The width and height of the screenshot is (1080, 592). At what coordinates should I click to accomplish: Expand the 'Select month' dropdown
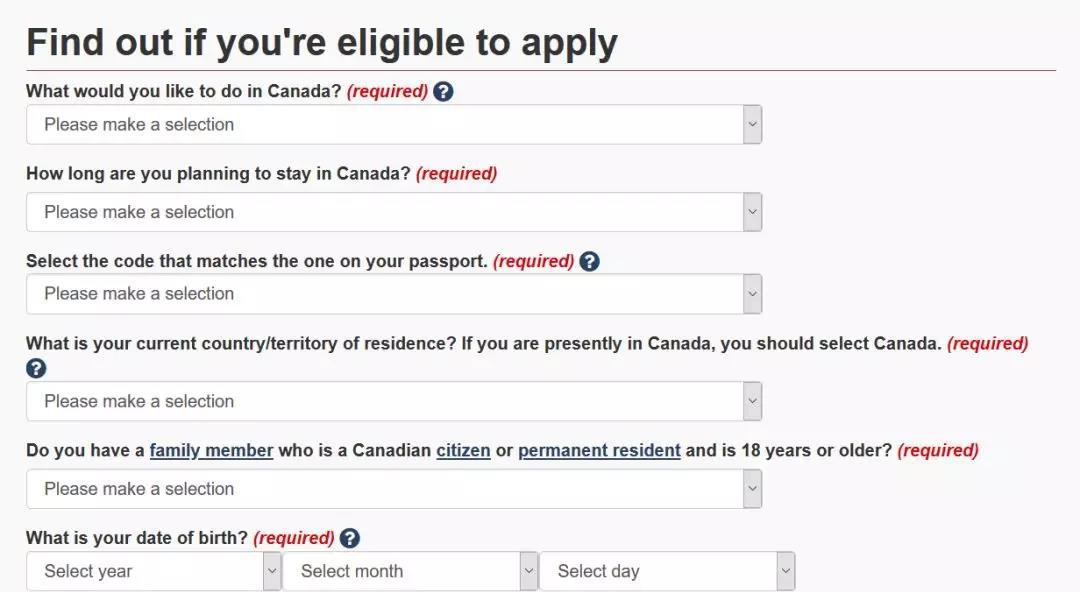click(410, 571)
